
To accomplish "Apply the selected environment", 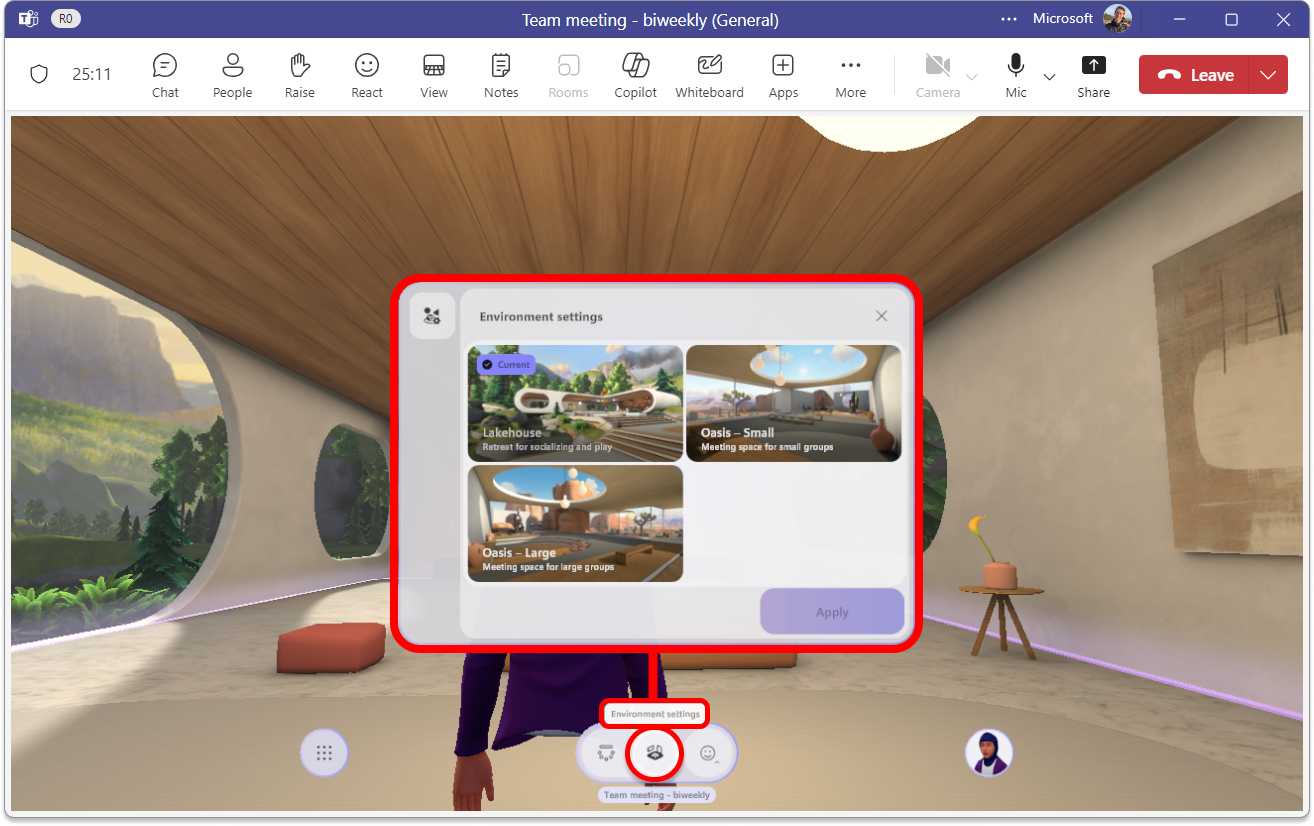I will click(832, 611).
